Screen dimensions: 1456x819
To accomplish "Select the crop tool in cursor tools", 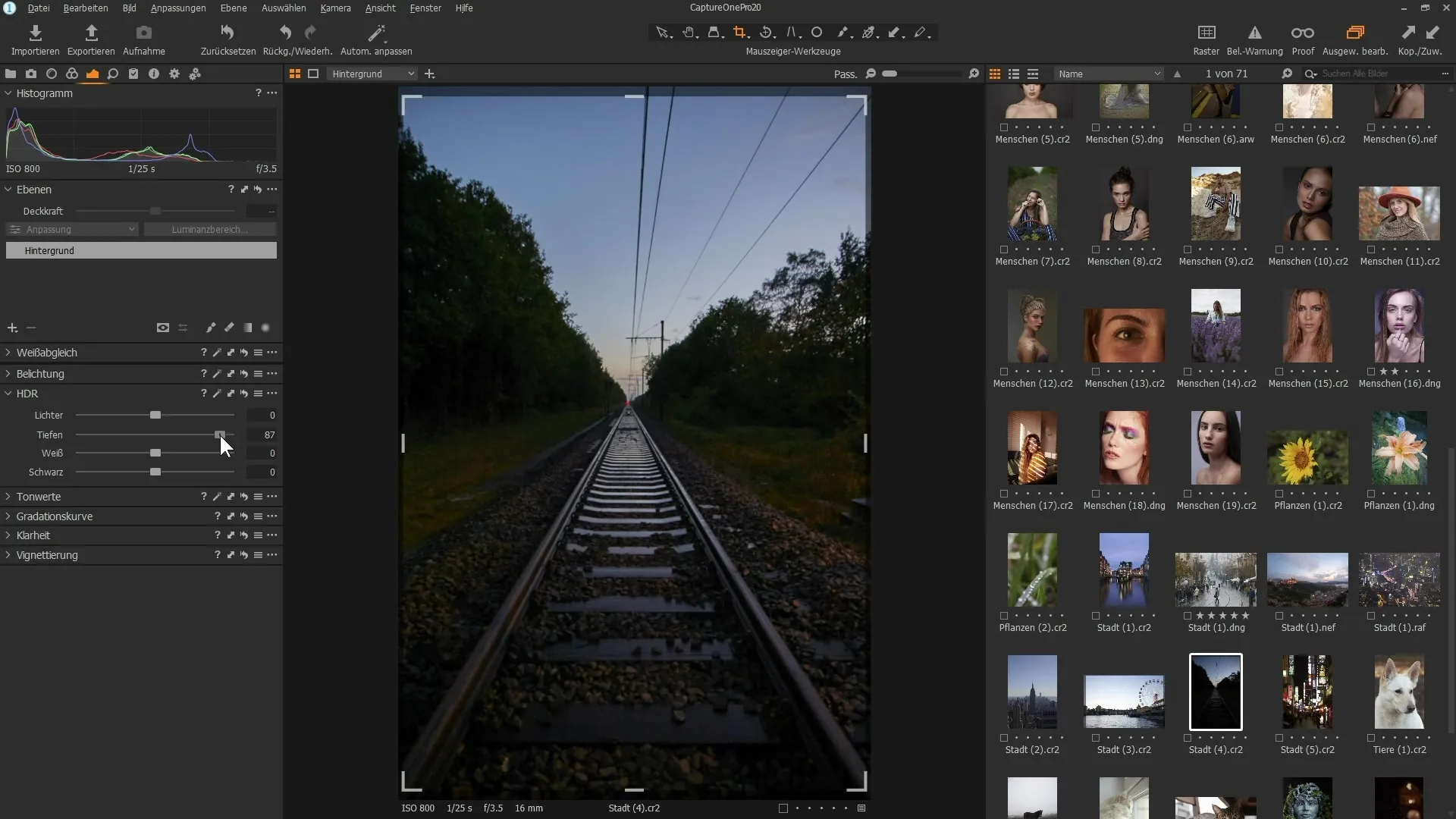I will point(740,33).
